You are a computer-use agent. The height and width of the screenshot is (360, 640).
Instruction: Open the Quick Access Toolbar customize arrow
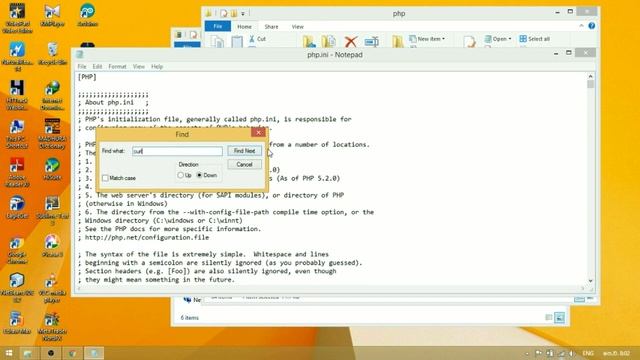click(243, 13)
